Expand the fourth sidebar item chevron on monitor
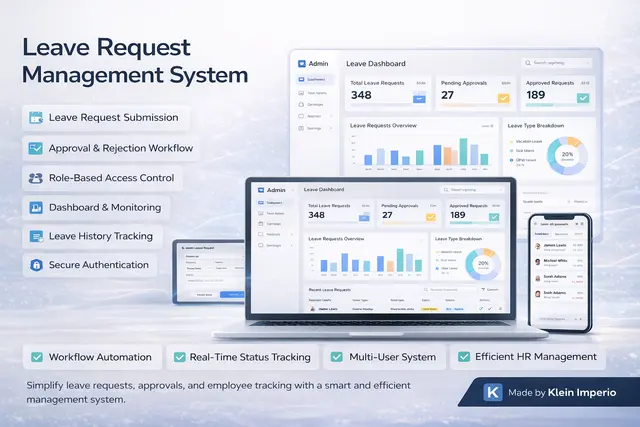The image size is (640, 427). [x=331, y=116]
